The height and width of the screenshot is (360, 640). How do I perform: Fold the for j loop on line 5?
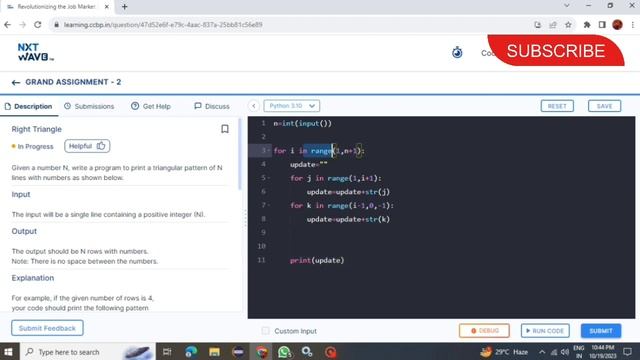click(x=269, y=178)
